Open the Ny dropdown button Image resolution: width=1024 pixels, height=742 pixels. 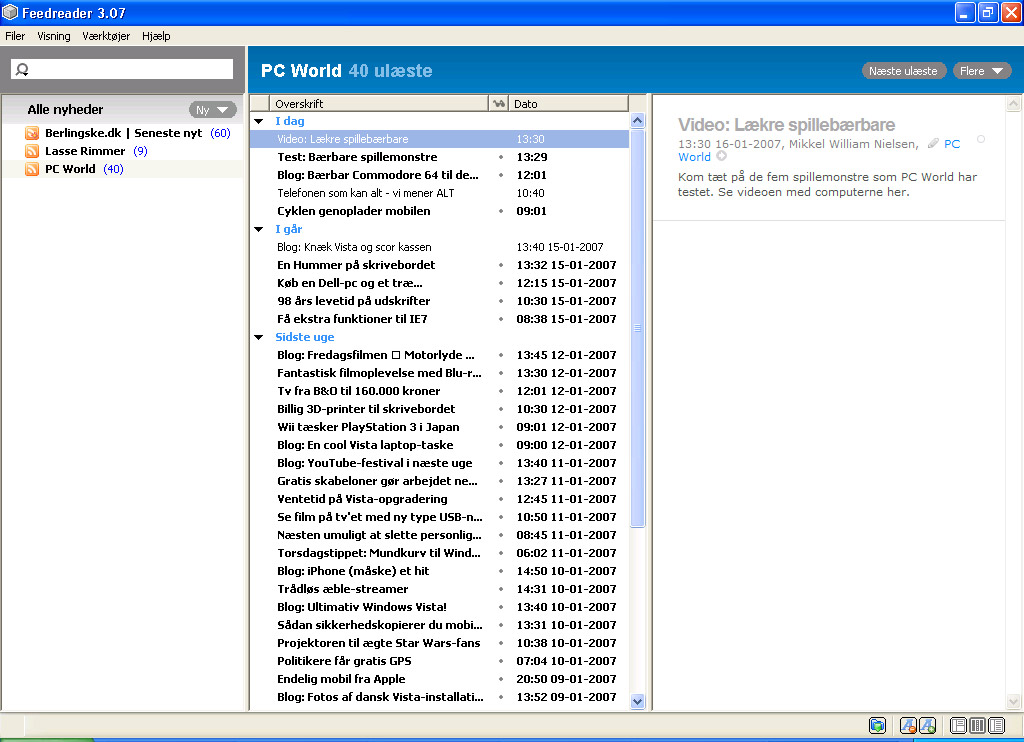[212, 110]
